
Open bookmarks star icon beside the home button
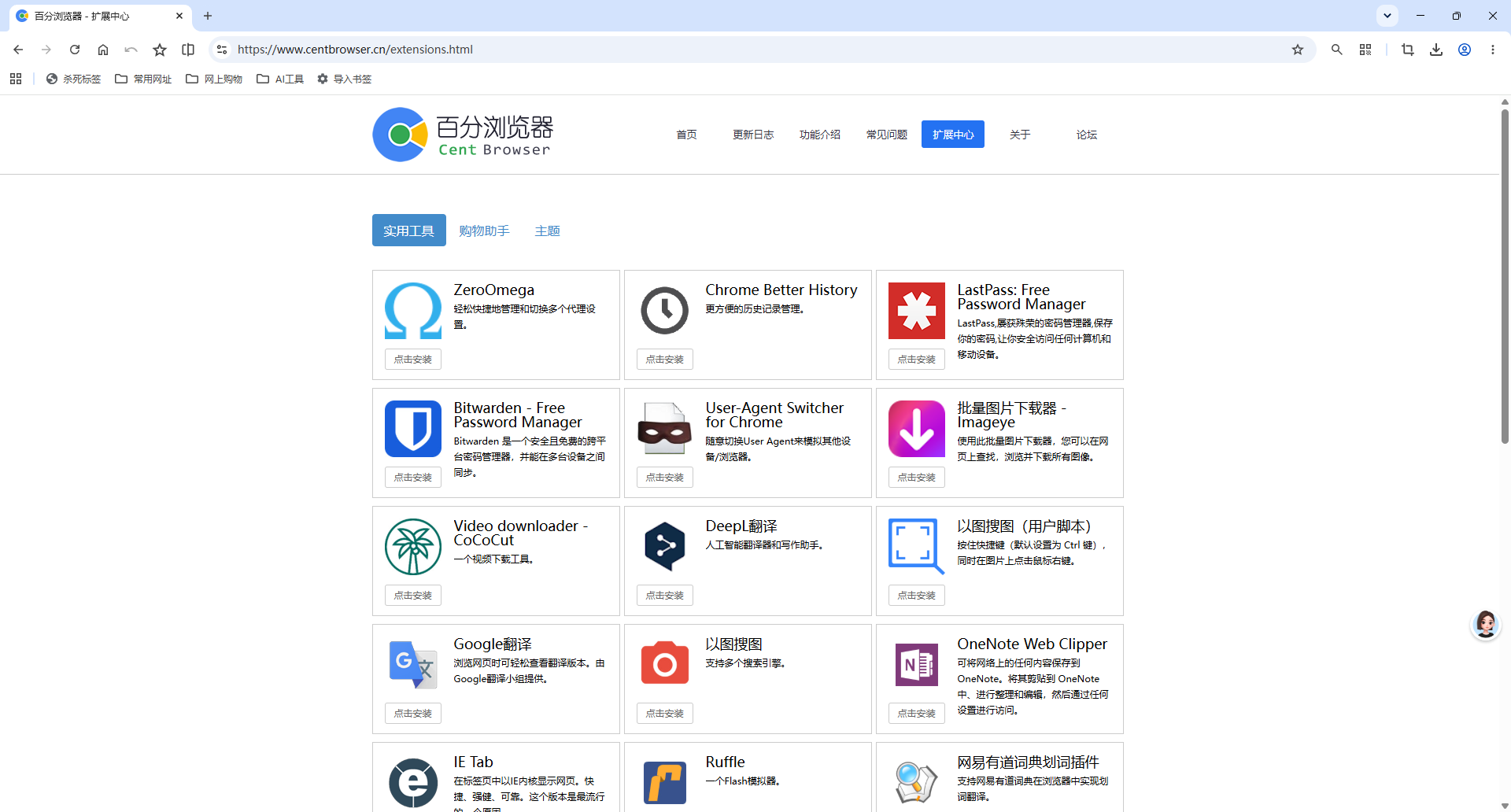point(160,50)
